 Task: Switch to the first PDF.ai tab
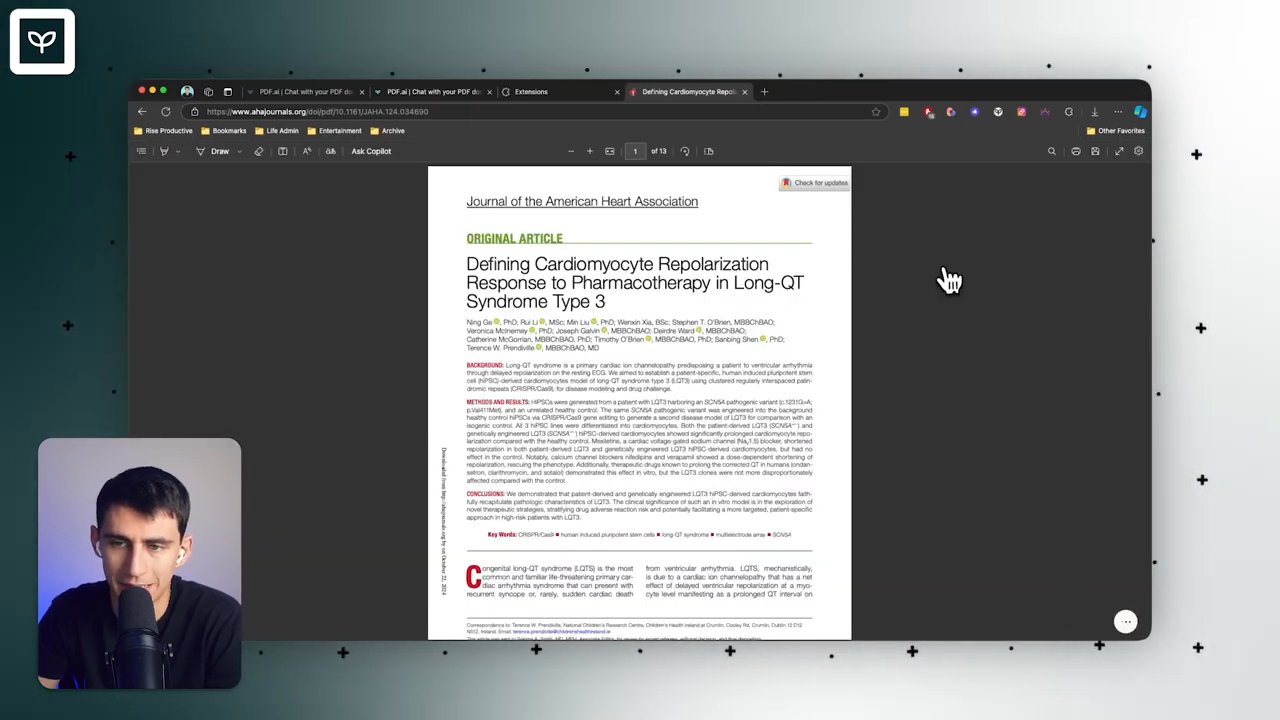(x=305, y=92)
